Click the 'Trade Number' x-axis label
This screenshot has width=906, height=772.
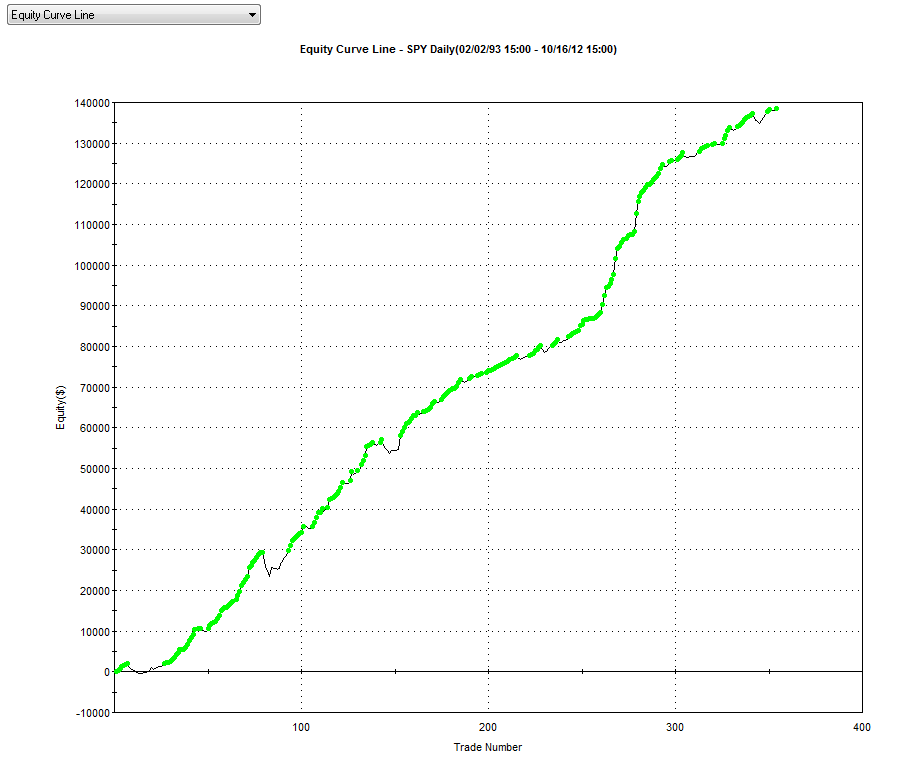coord(488,747)
